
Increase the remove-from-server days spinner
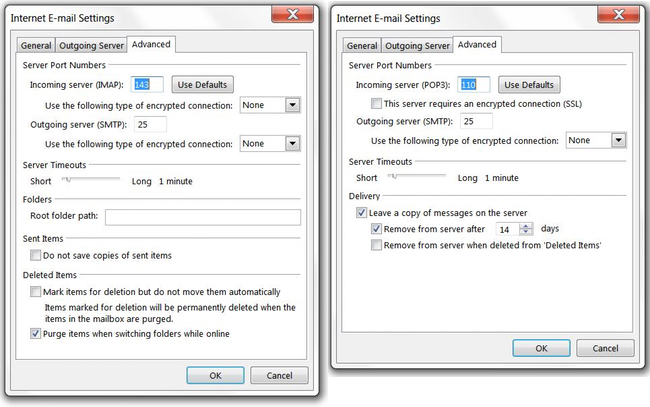click(x=526, y=226)
